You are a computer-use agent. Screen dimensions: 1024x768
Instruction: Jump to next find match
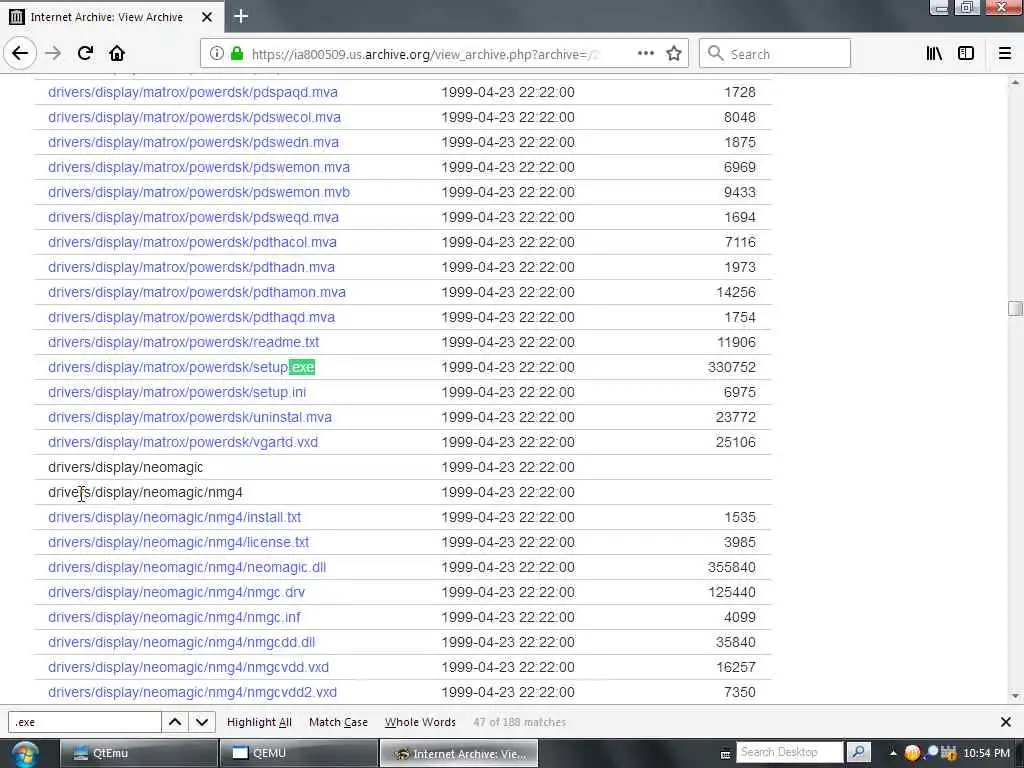202,722
